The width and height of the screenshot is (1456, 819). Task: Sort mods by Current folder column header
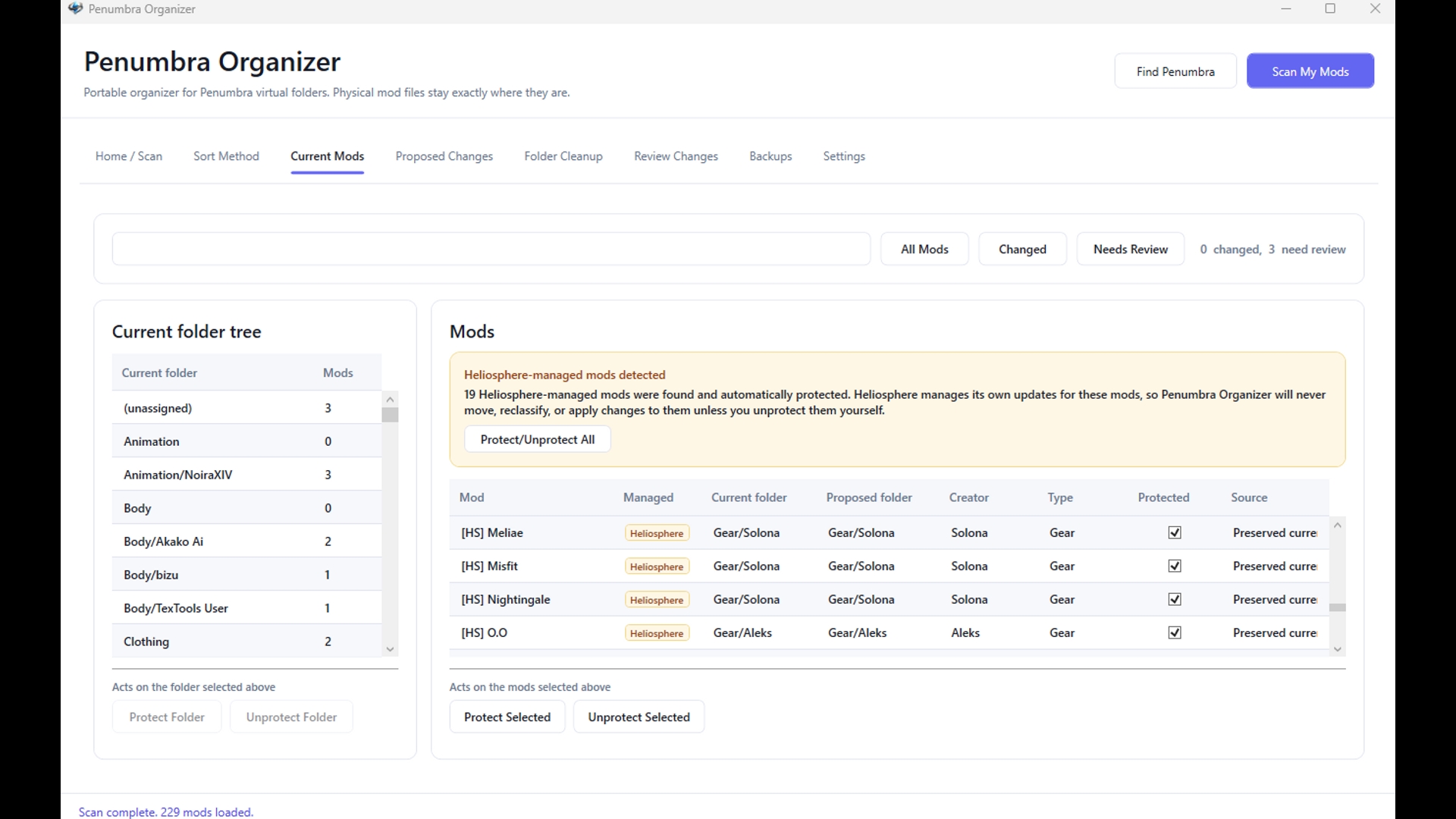749,497
